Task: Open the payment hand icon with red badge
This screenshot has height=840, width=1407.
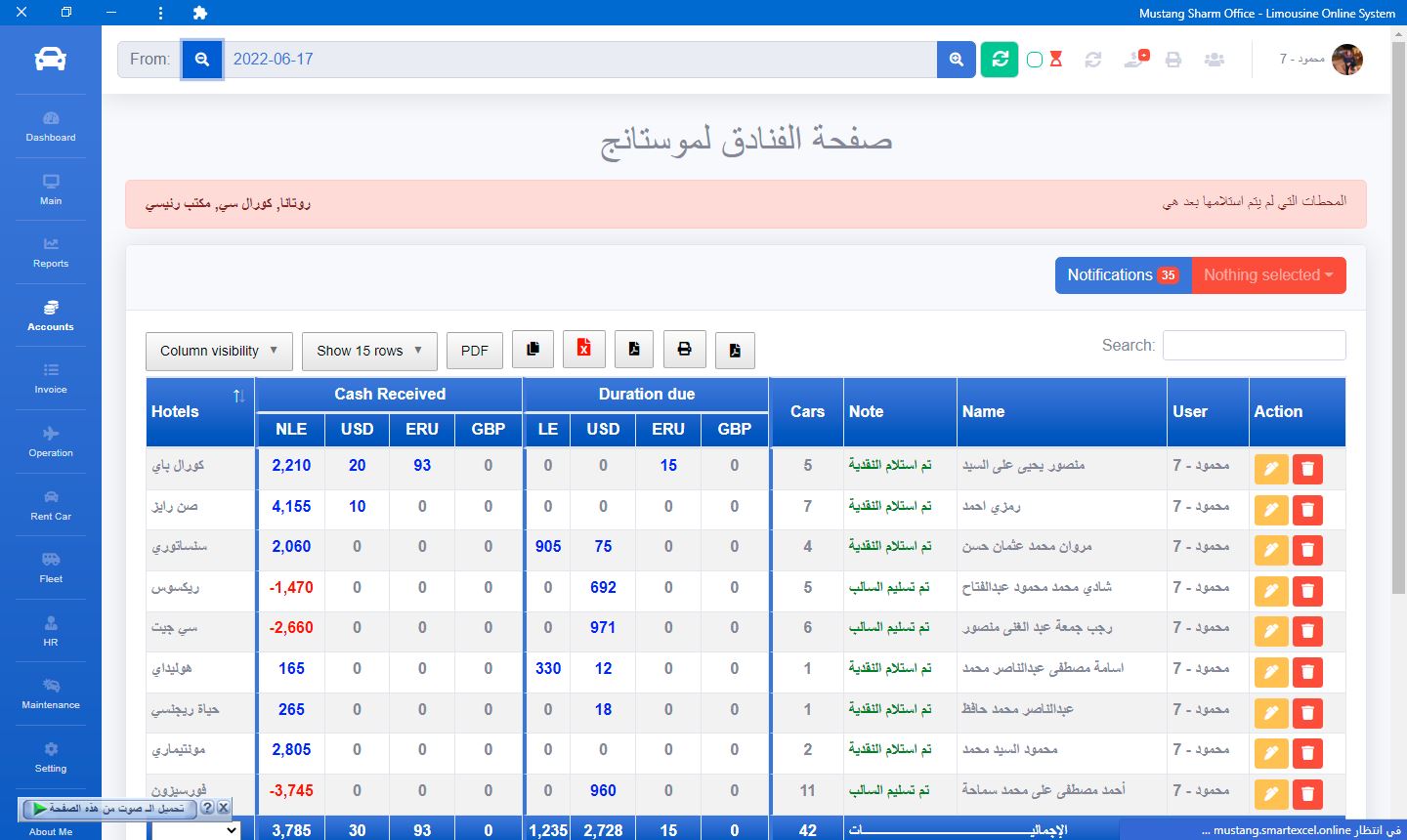Action: 1134,60
